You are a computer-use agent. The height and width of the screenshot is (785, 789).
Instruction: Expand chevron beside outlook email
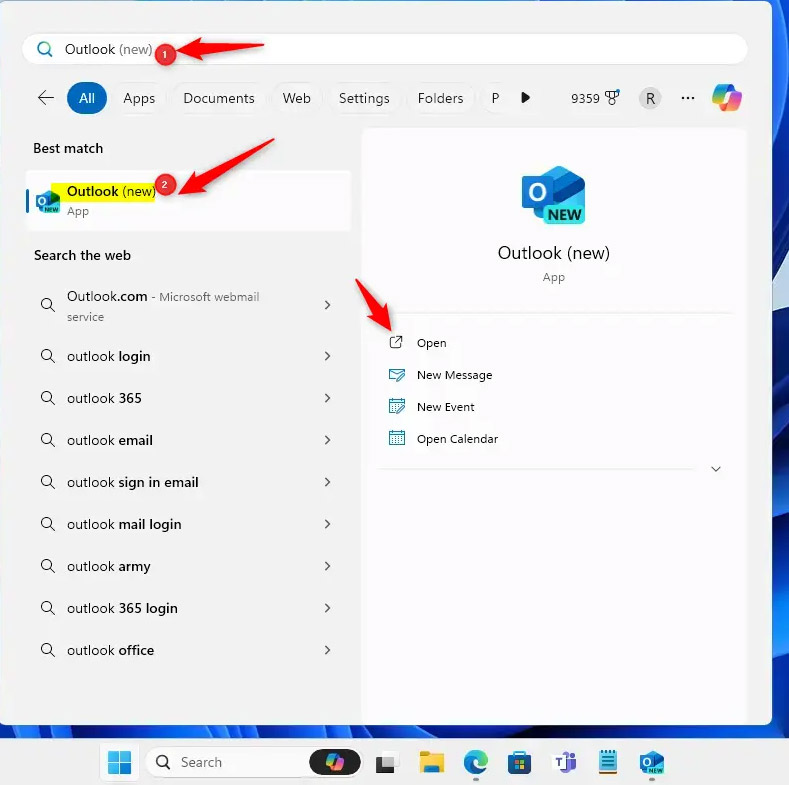pyautogui.click(x=327, y=440)
